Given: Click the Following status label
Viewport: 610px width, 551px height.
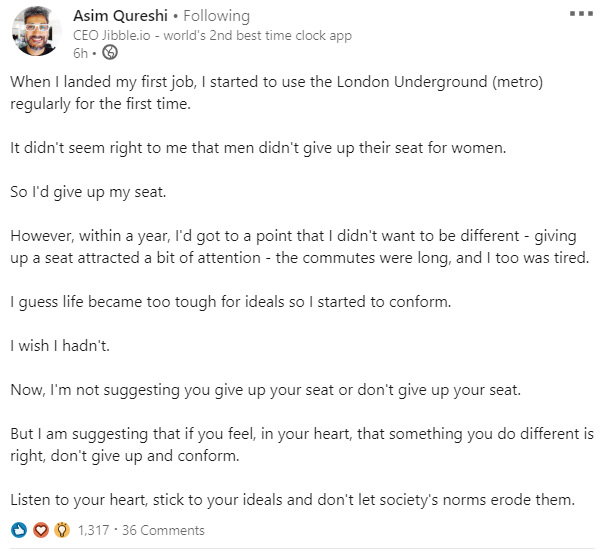Looking at the screenshot, I should point(216,16).
